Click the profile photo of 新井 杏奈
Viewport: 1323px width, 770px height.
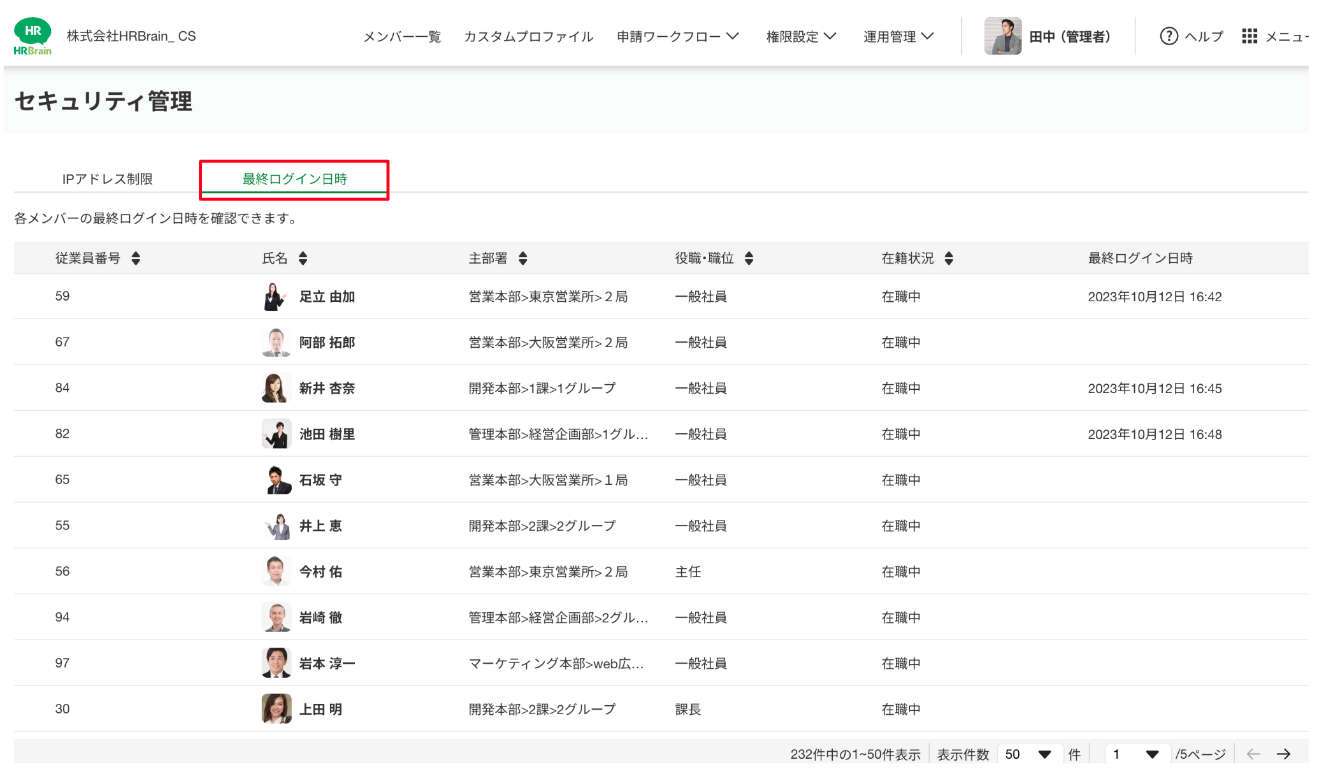click(x=276, y=388)
